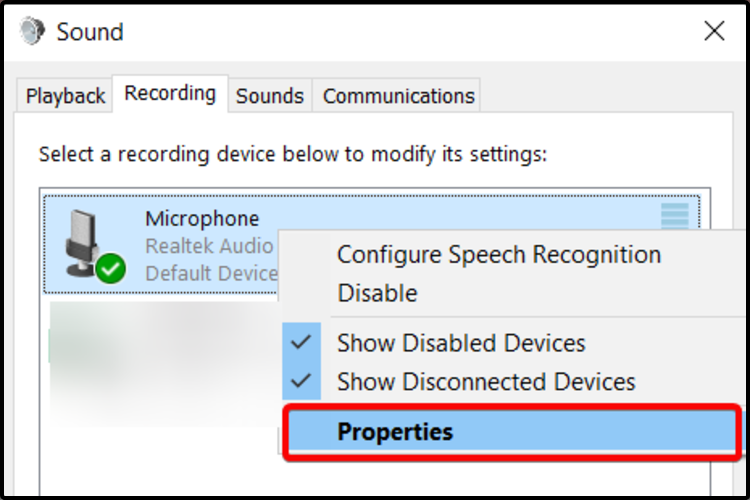Open the Sounds tab

(270, 96)
